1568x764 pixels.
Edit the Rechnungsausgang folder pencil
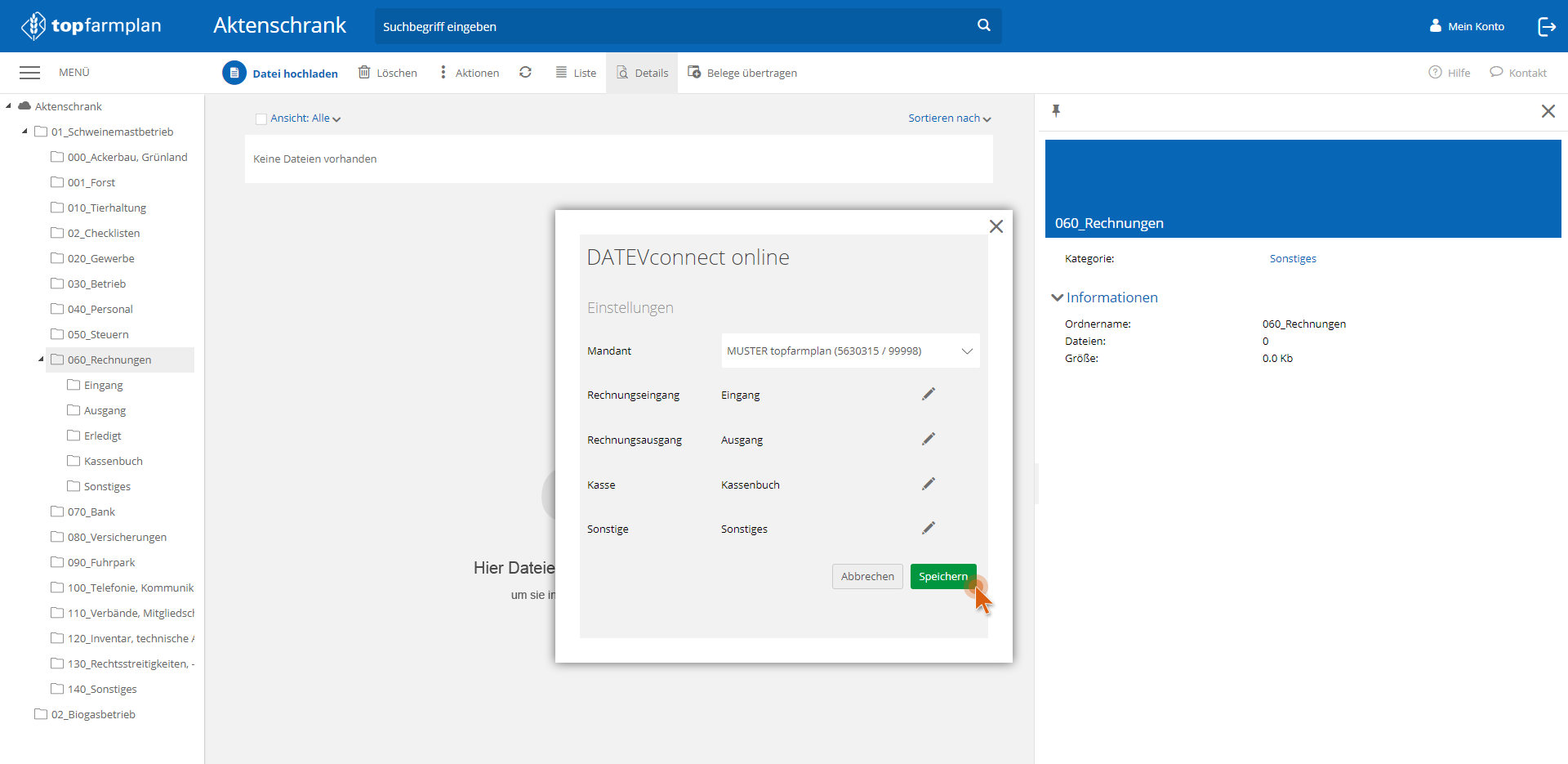click(x=929, y=440)
